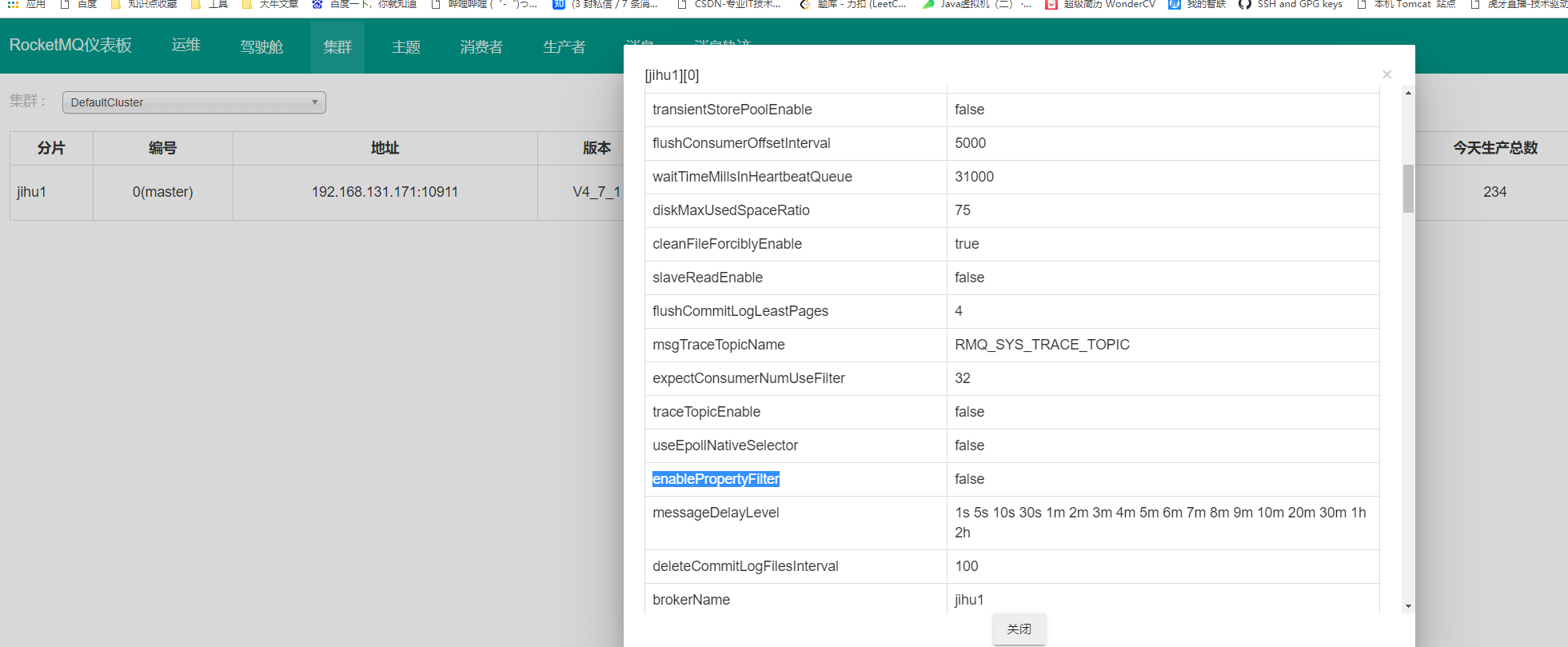1568x647 pixels.
Task: Click the value 32
Action: (963, 378)
